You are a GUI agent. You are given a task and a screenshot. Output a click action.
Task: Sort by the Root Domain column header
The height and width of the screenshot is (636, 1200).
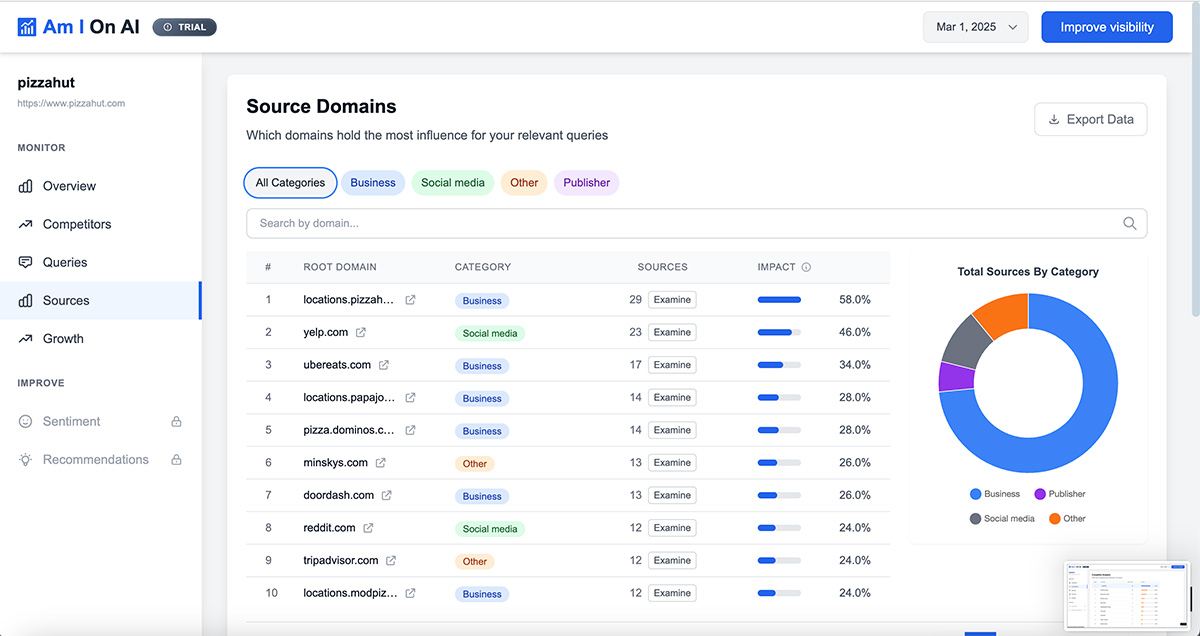pos(340,267)
